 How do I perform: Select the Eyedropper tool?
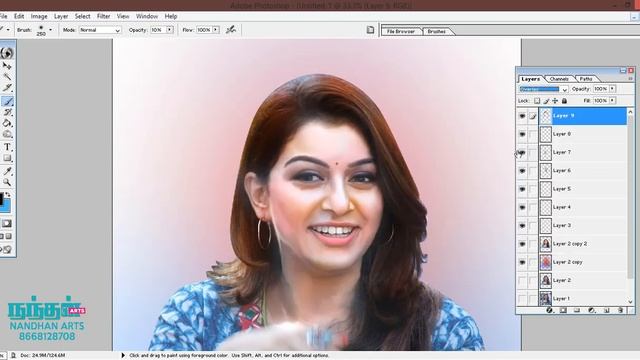7,171
